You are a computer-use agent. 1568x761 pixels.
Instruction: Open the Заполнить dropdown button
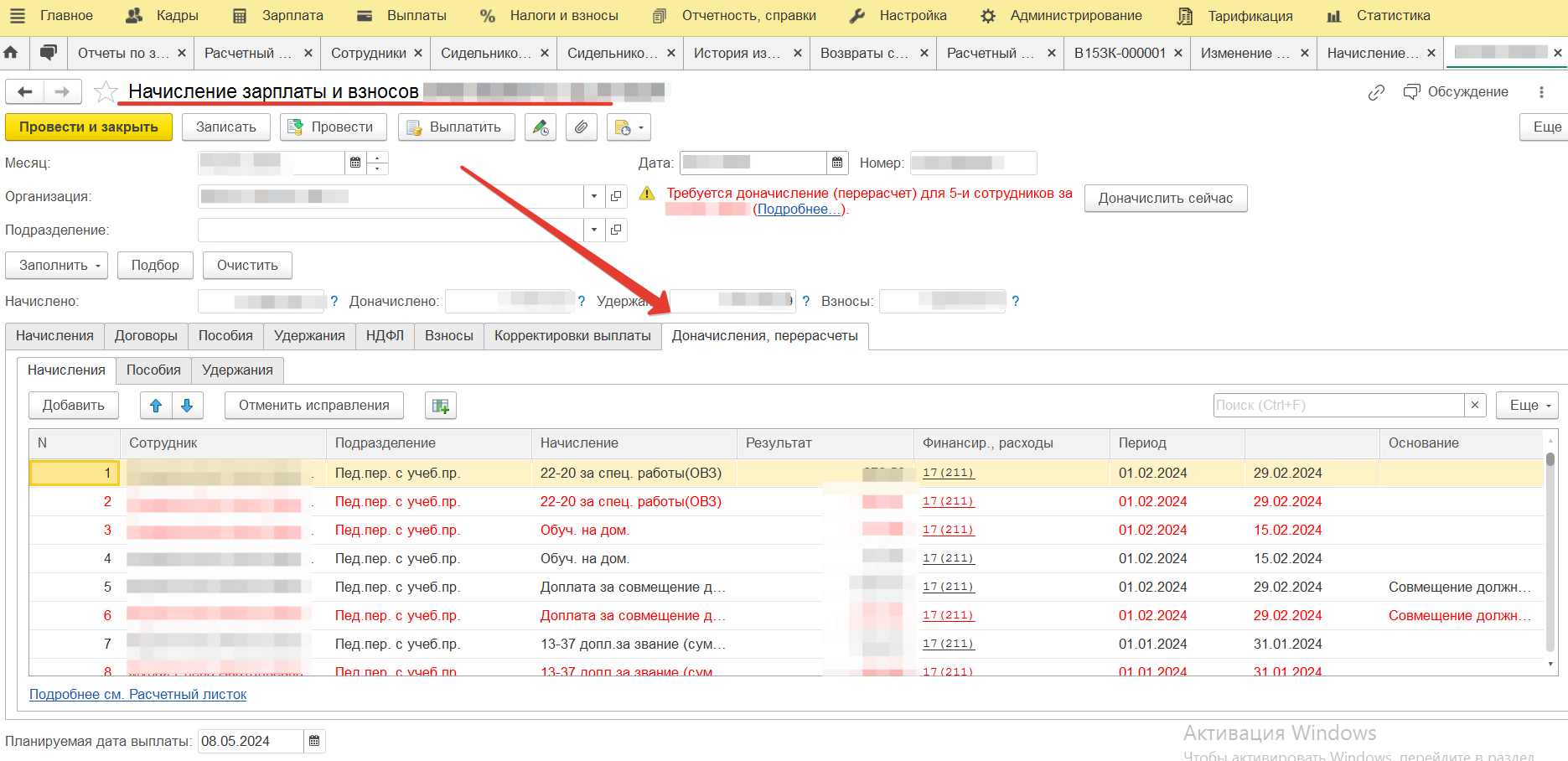pos(57,266)
